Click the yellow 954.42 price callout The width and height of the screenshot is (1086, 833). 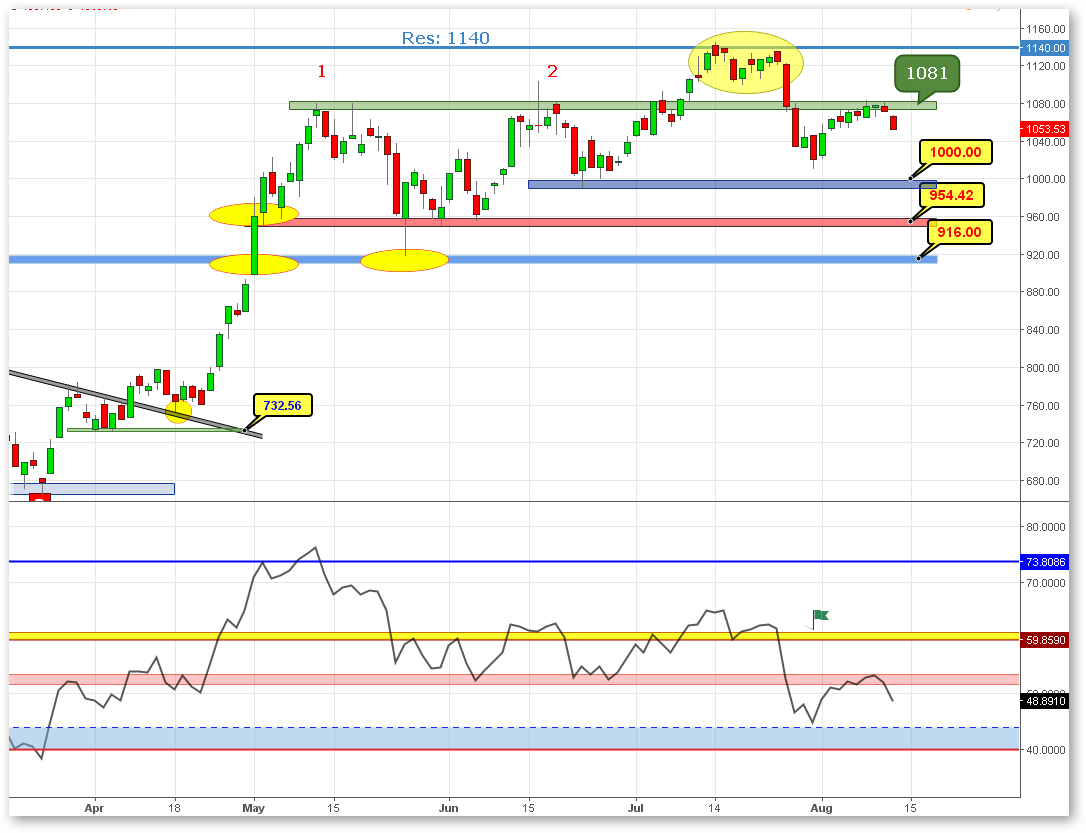tap(951, 195)
